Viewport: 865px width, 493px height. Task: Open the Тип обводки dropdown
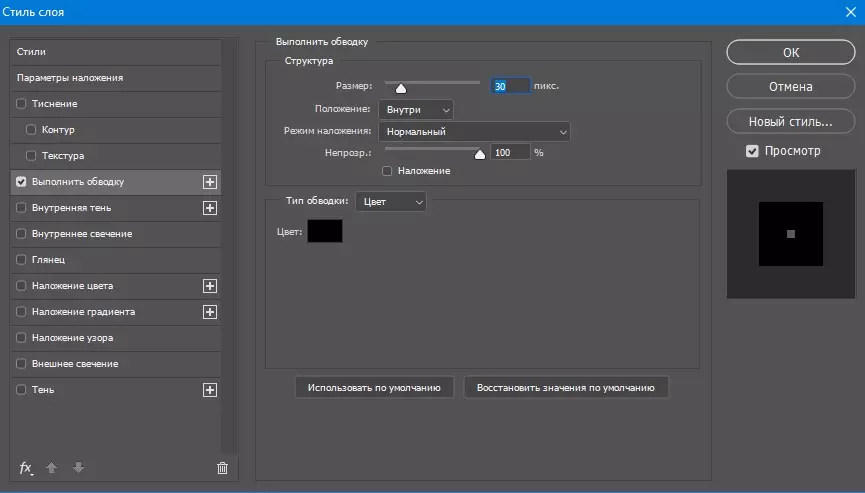pos(391,202)
